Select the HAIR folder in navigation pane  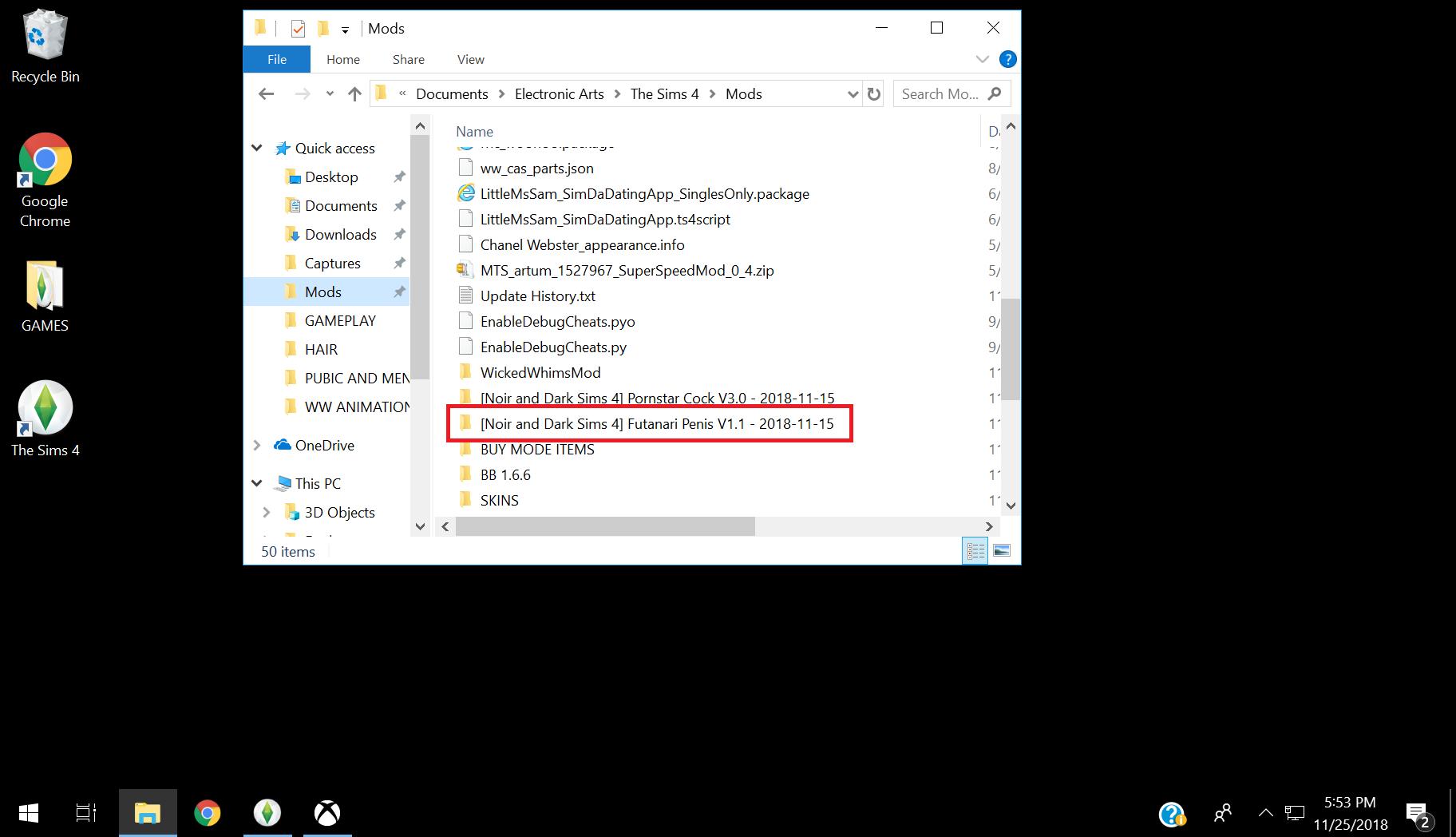click(321, 349)
